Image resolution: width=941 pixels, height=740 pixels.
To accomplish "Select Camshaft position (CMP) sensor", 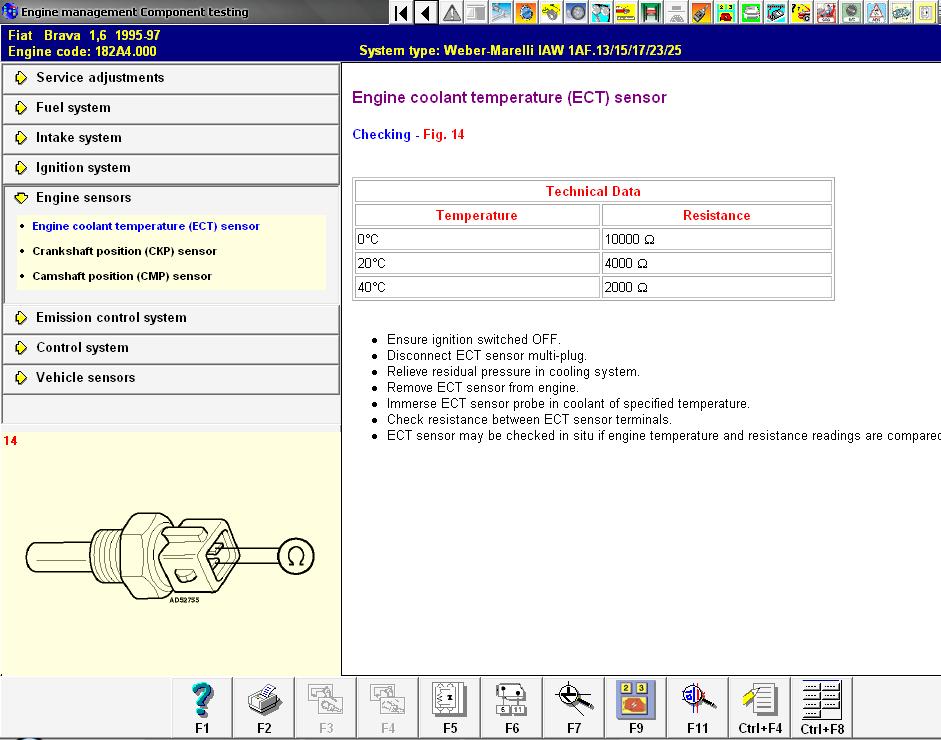I will pyautogui.click(x=122, y=276).
